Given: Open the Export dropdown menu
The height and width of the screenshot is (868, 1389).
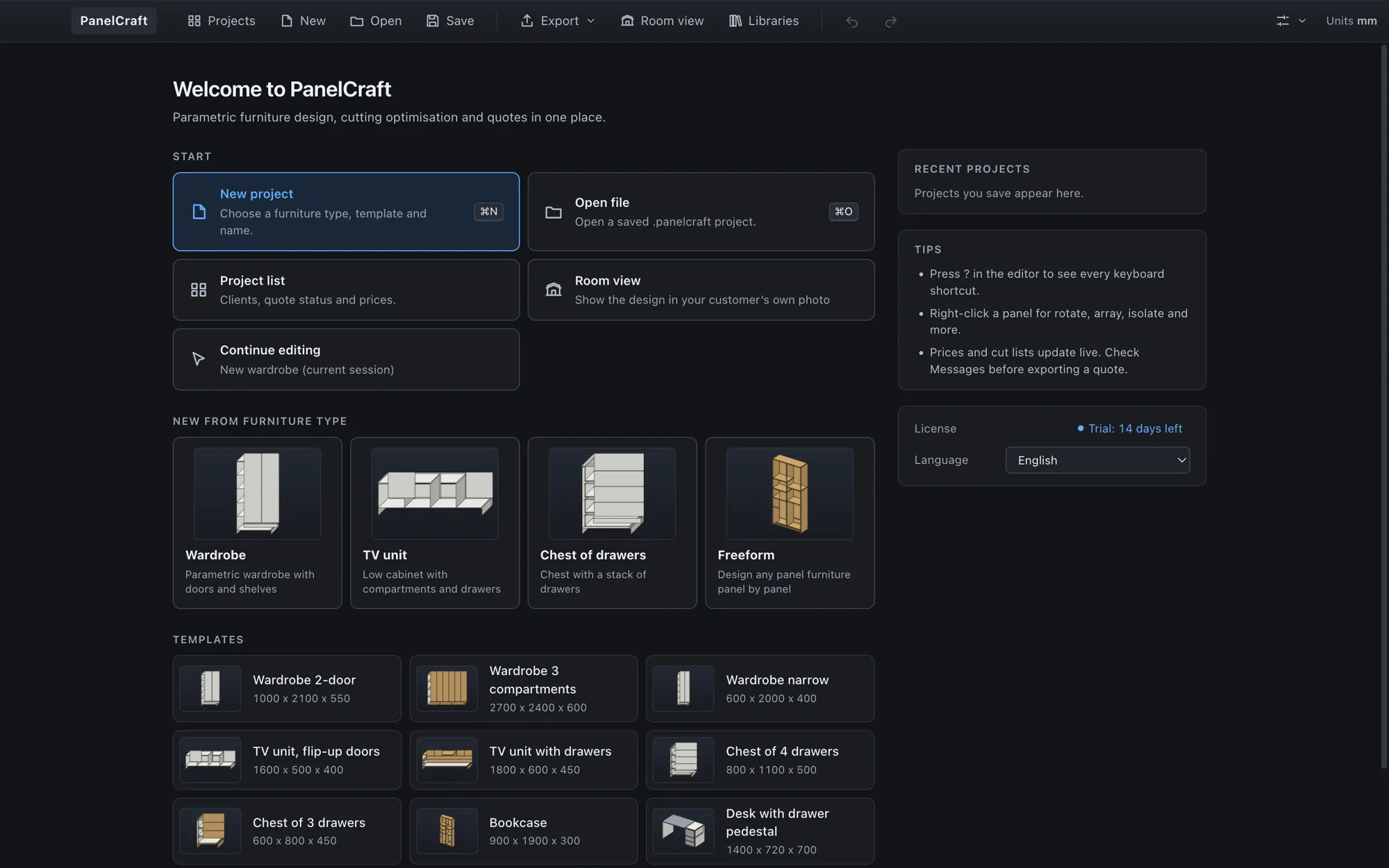Looking at the screenshot, I should (558, 21).
